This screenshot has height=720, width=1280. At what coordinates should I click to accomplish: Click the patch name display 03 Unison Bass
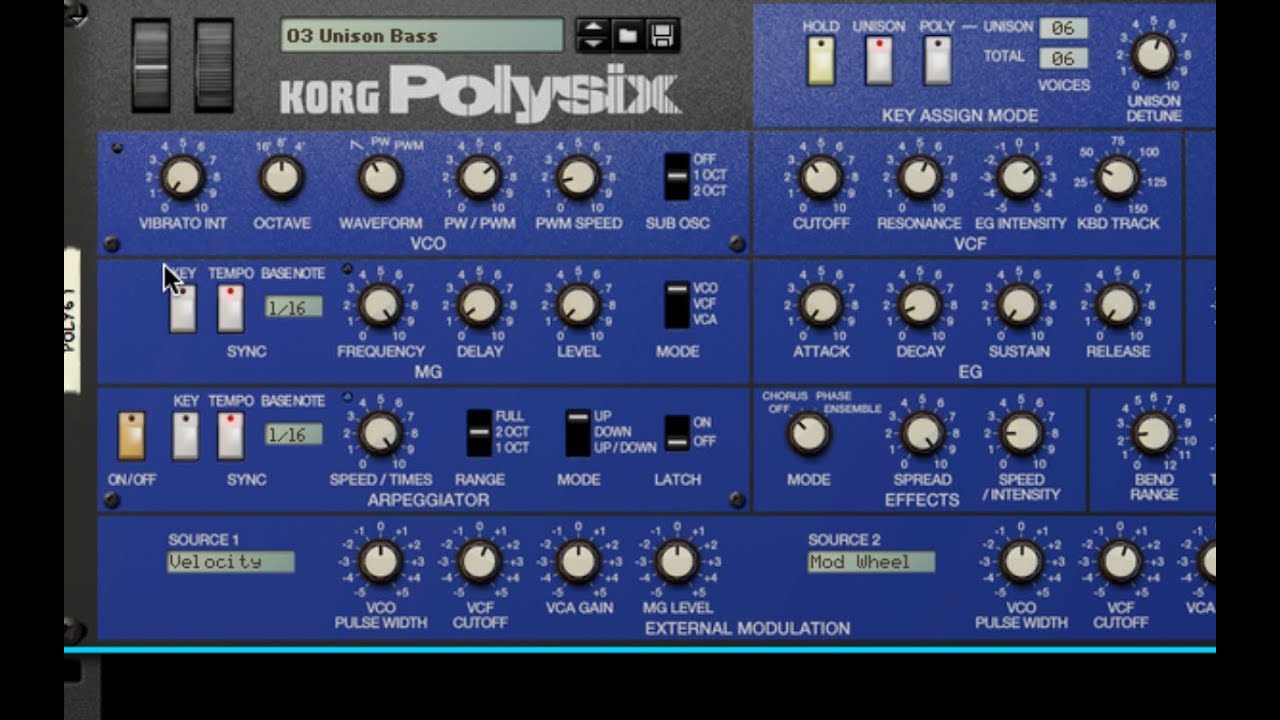coord(422,36)
